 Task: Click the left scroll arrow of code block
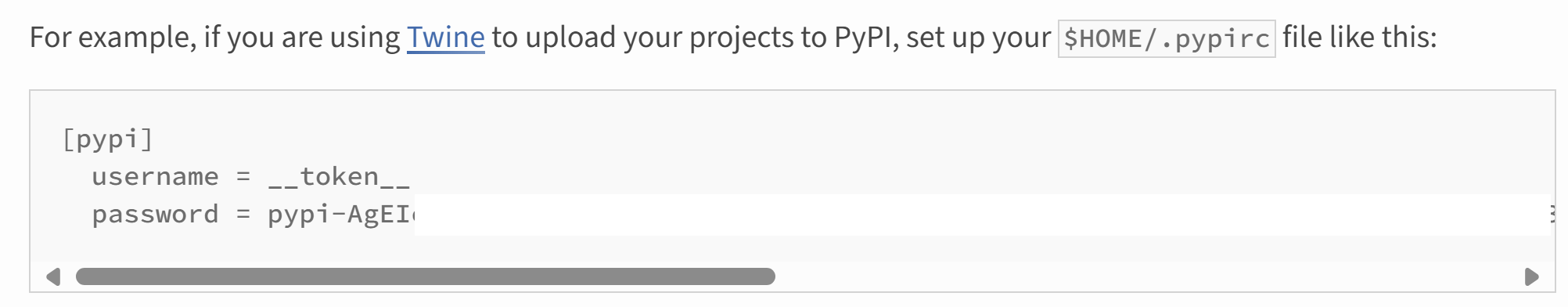(x=53, y=276)
